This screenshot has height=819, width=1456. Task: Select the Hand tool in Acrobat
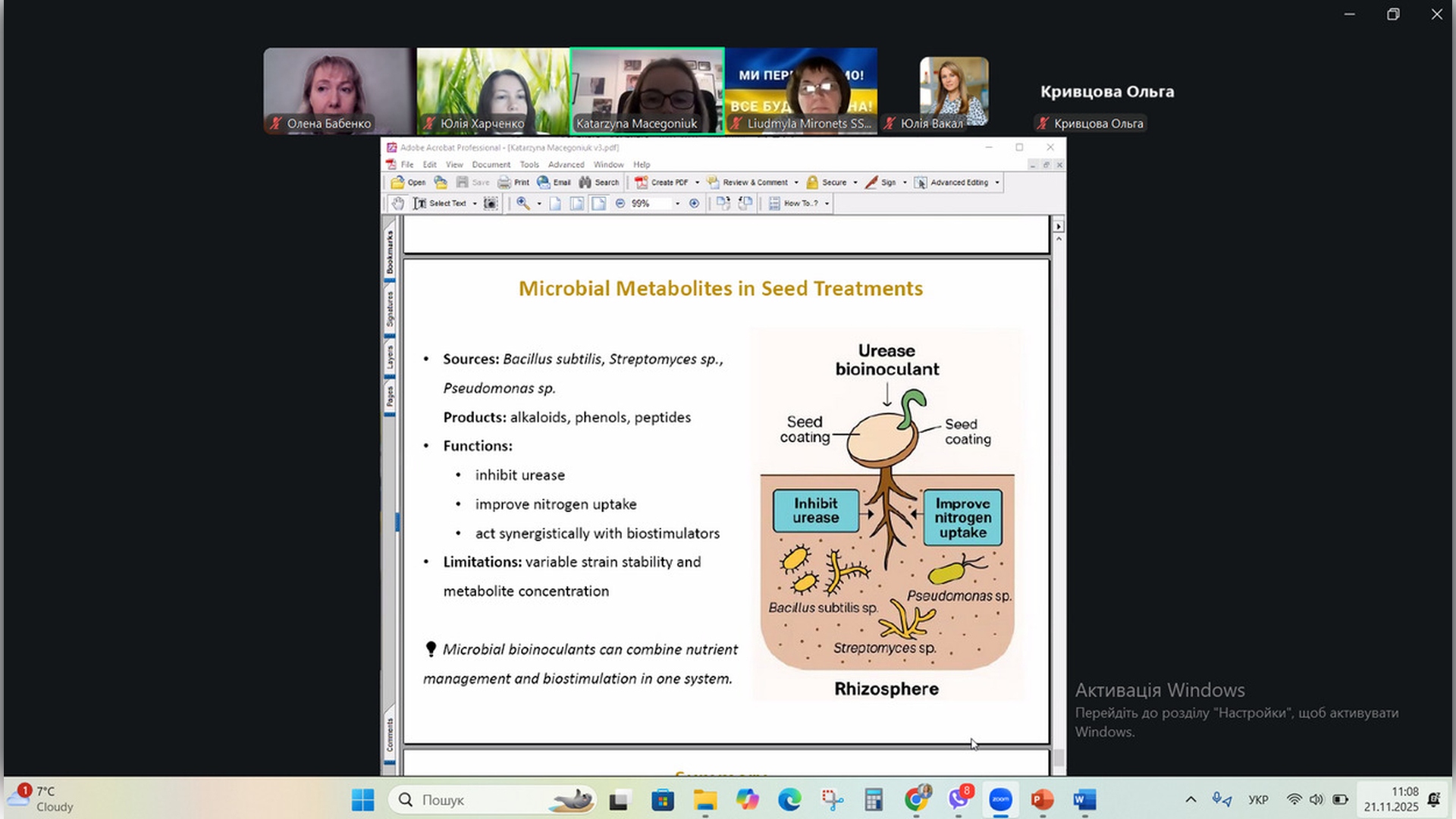pos(398,203)
